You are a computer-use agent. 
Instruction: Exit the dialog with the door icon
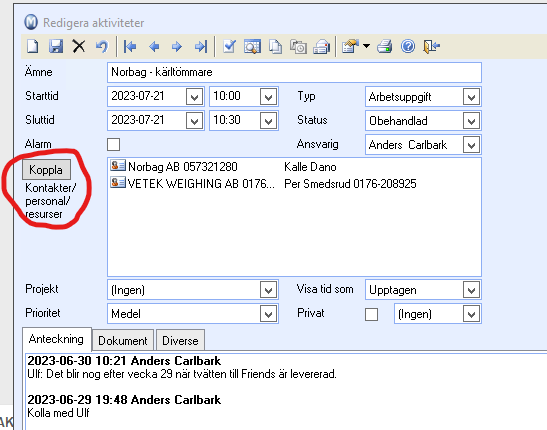431,46
